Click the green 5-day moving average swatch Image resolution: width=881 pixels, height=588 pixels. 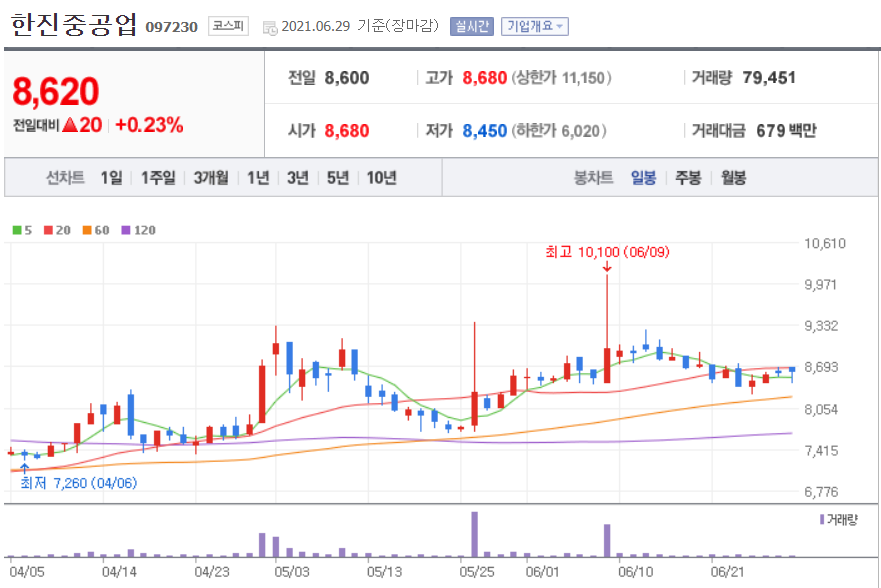pos(17,230)
